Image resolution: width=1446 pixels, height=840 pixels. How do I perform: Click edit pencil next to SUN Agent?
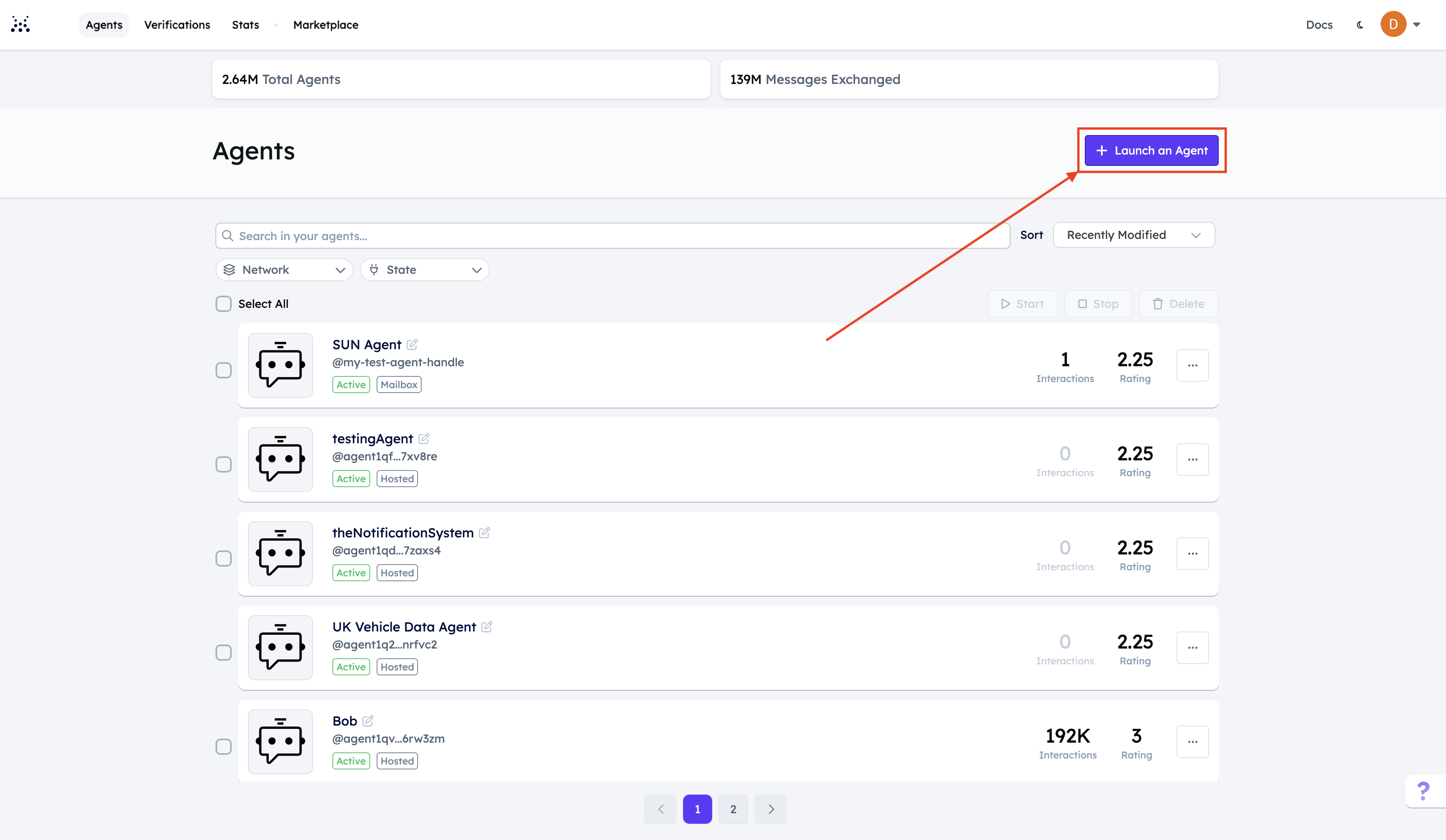coord(412,344)
